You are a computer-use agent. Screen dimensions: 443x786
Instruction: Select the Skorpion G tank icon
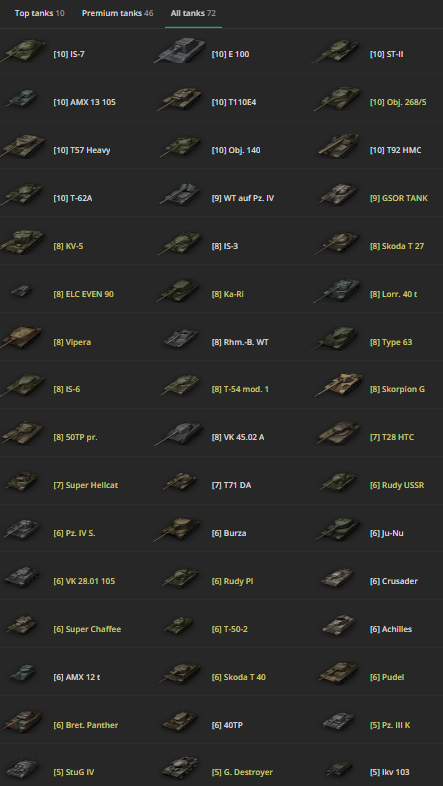tap(338, 385)
